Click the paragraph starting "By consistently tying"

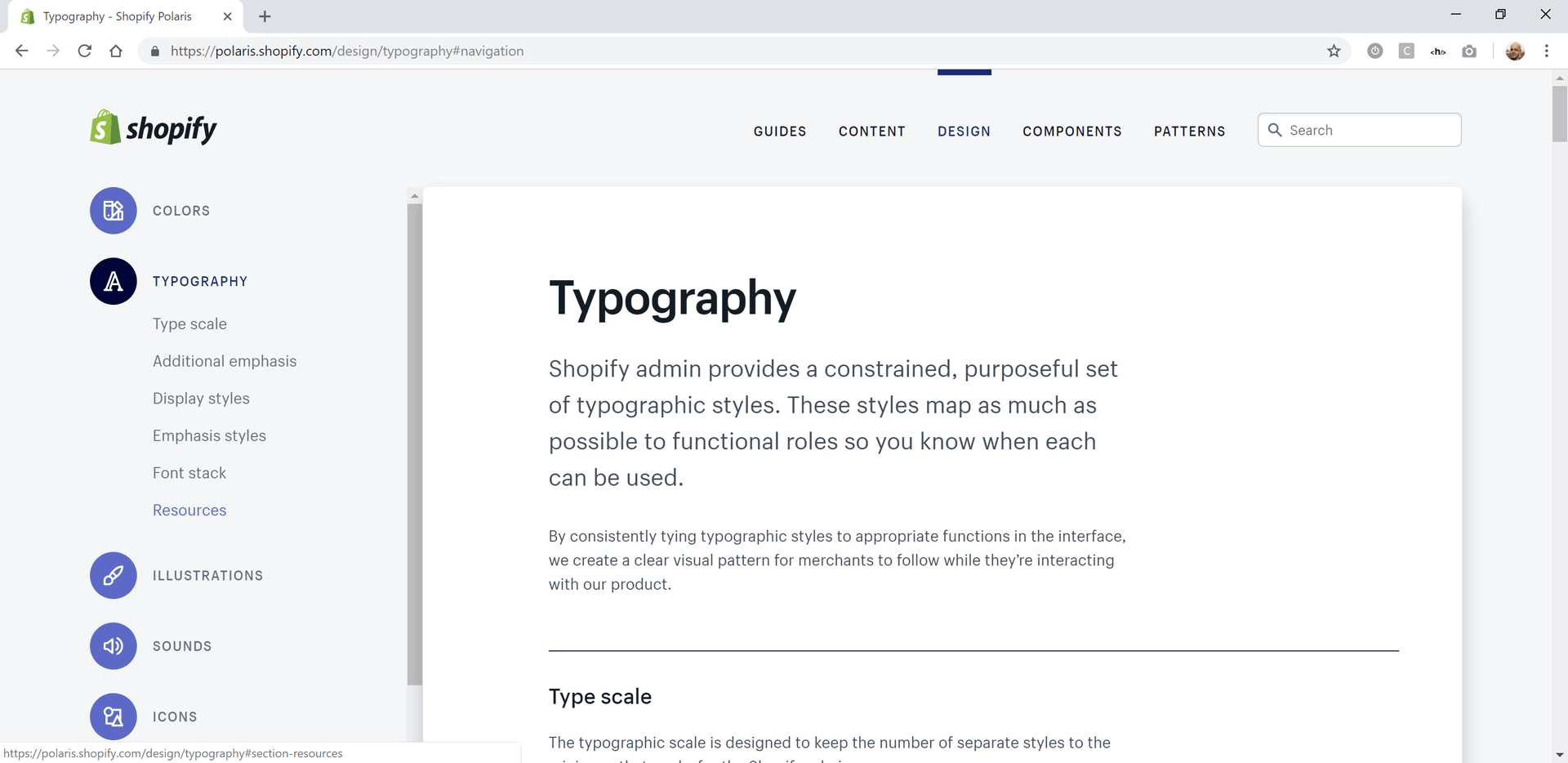coord(837,560)
